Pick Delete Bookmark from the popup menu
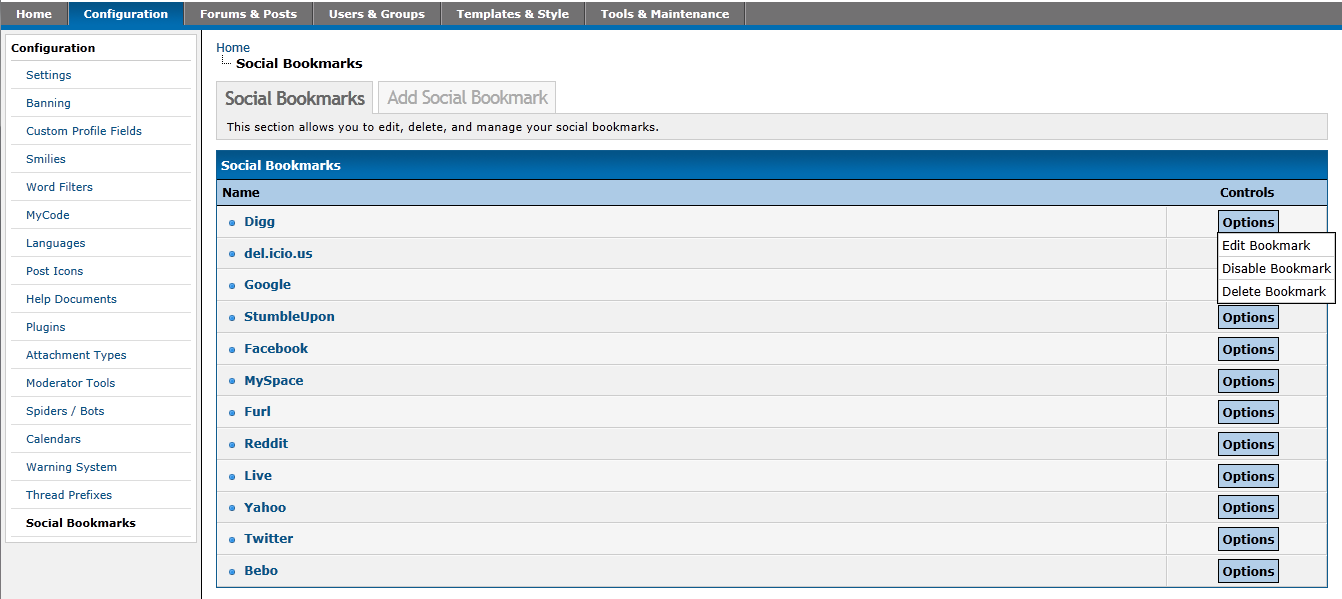 point(1273,292)
